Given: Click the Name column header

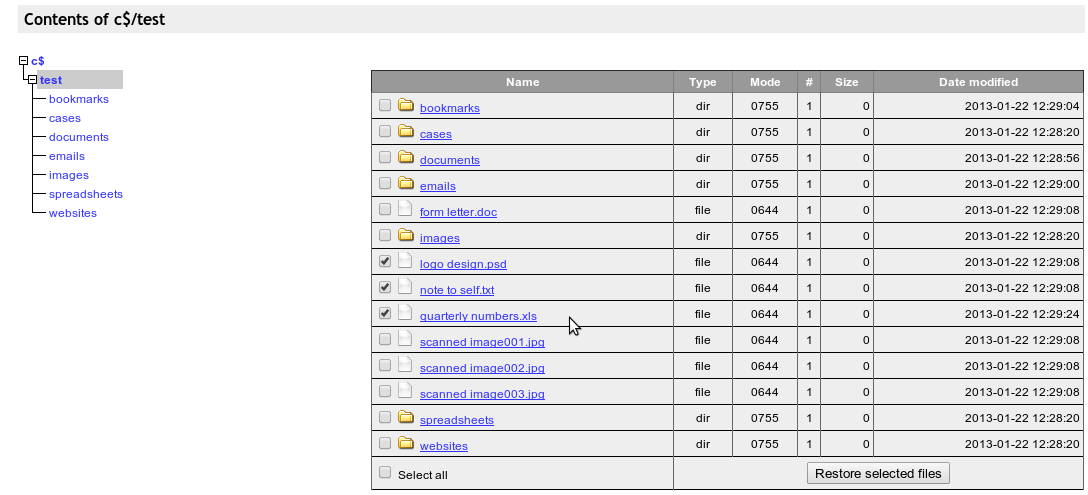Looking at the screenshot, I should tap(522, 82).
